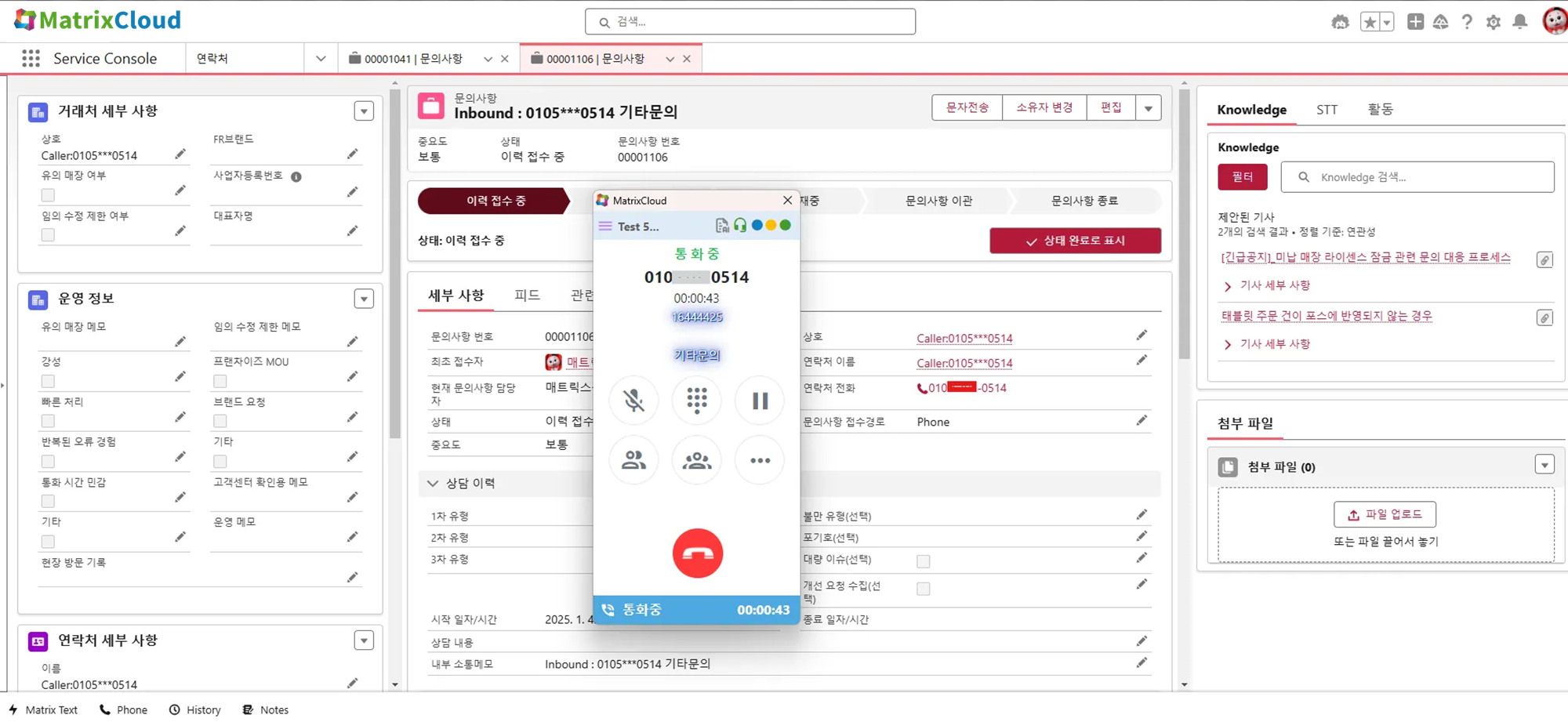Viewport: 1568px width, 722px height.
Task: Select the 피드 tab
Action: tap(527, 296)
